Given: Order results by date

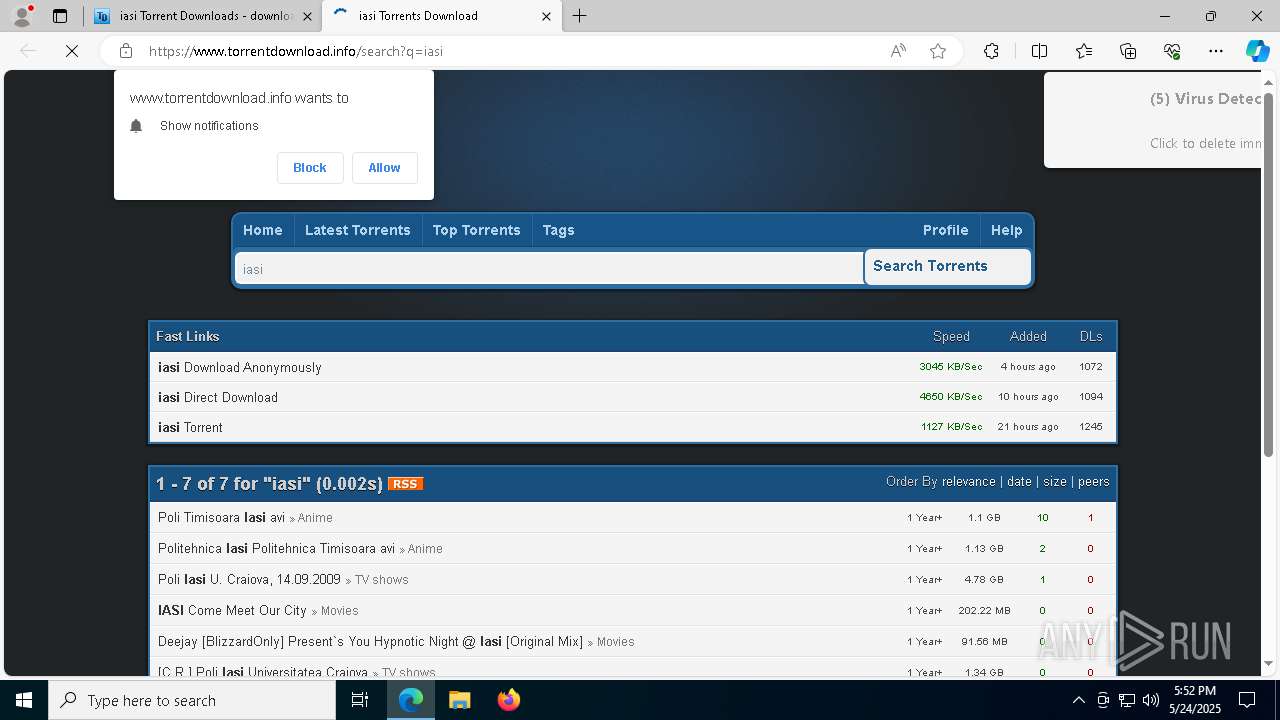Looking at the screenshot, I should (x=1019, y=482).
